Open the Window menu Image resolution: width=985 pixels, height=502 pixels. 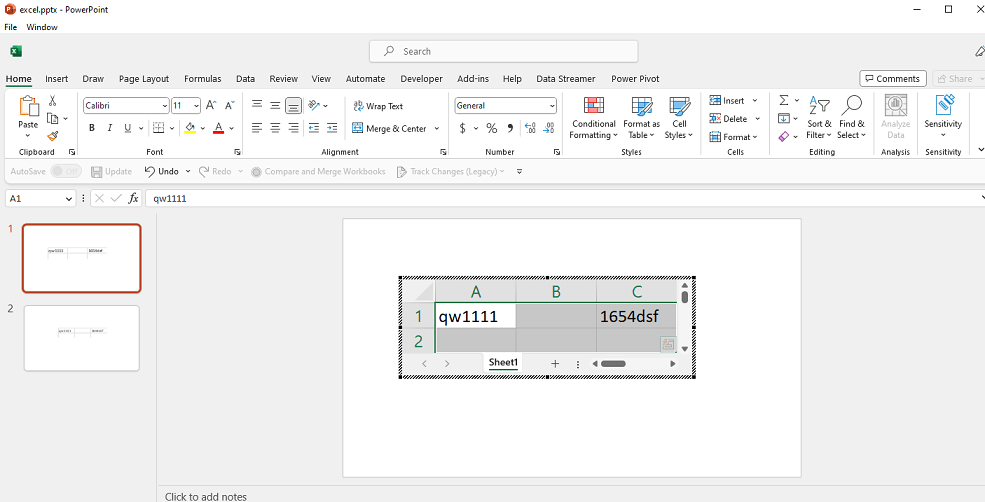point(41,27)
